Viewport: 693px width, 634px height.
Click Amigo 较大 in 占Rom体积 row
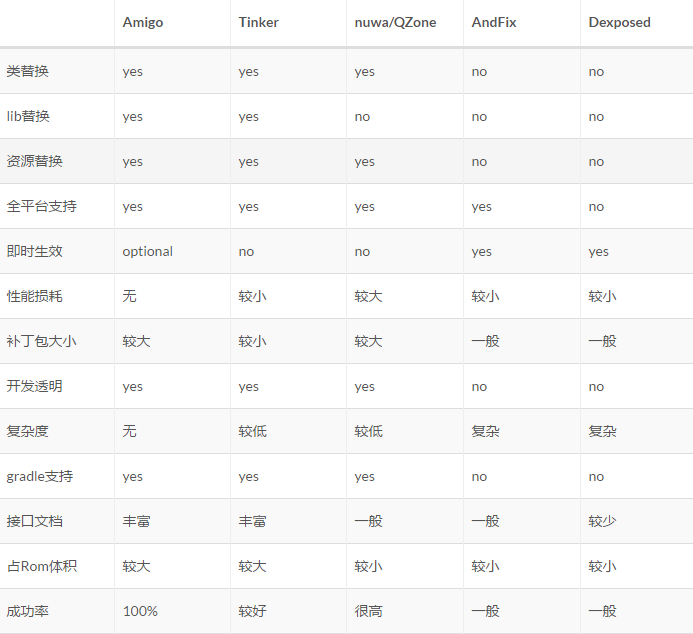137,566
